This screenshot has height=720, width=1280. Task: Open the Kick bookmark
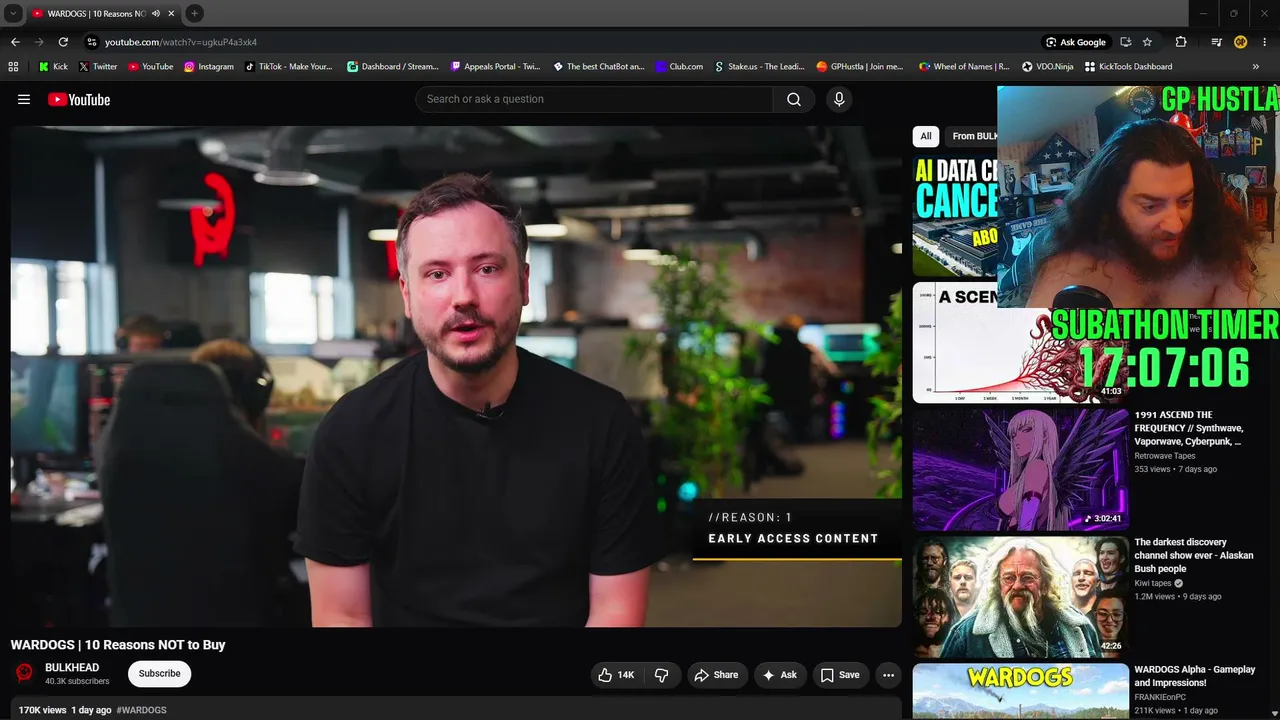54,67
